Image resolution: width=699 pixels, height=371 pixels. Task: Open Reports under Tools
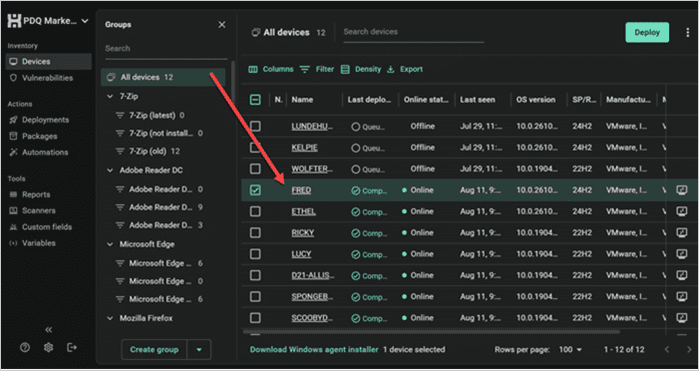tap(30, 194)
